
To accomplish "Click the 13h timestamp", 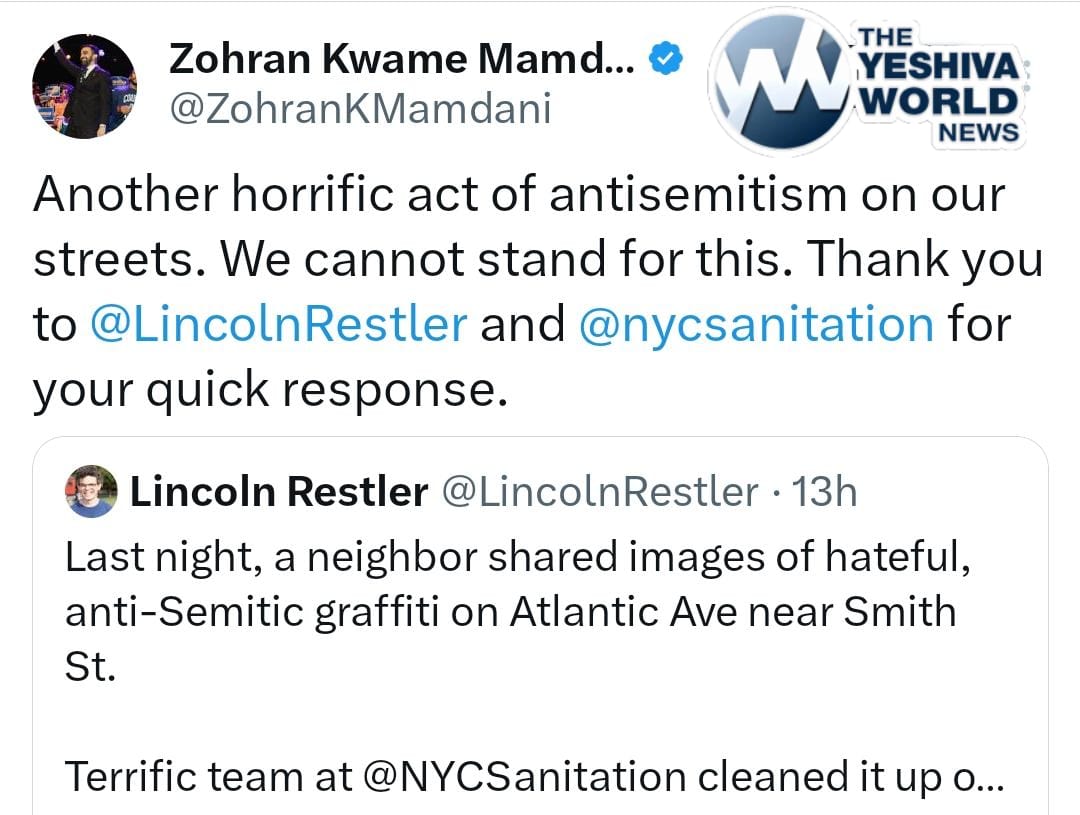I will point(824,492).
